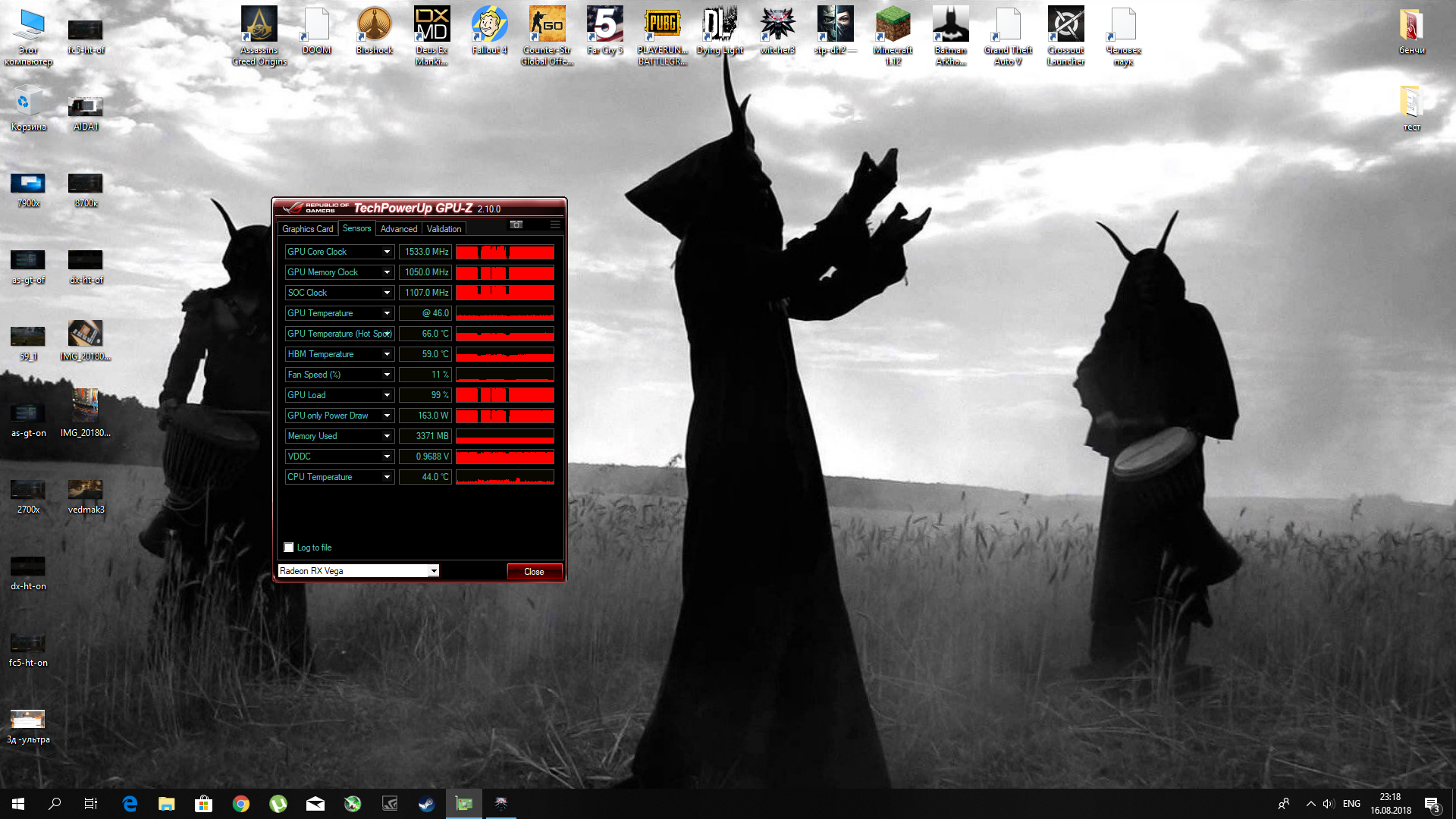Click the Steam icon in the taskbar
Viewport: 1456px width, 819px height.
coord(427,804)
